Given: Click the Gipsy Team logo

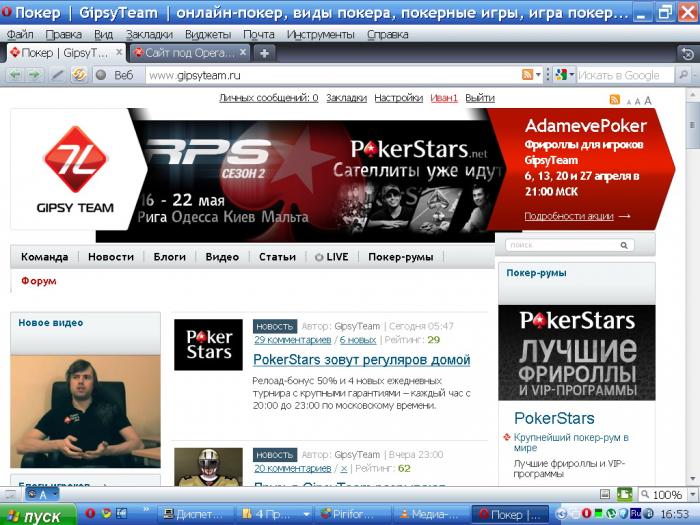Looking at the screenshot, I should [75, 169].
